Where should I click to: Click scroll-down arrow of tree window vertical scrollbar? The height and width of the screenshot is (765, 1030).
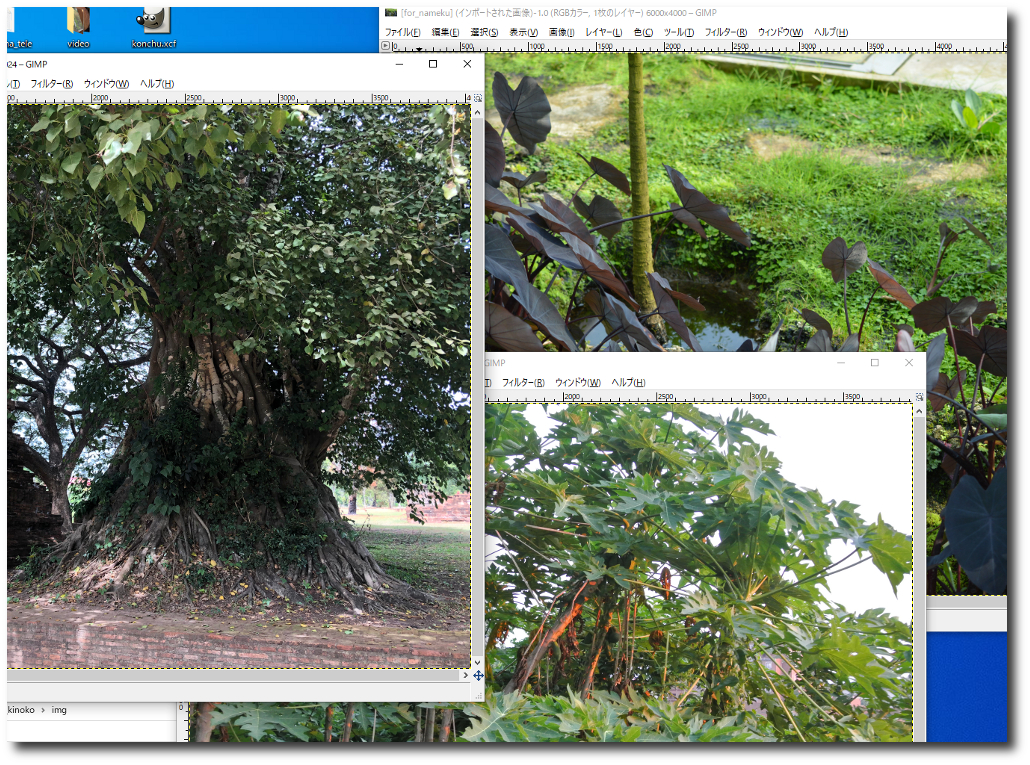pyautogui.click(x=477, y=662)
